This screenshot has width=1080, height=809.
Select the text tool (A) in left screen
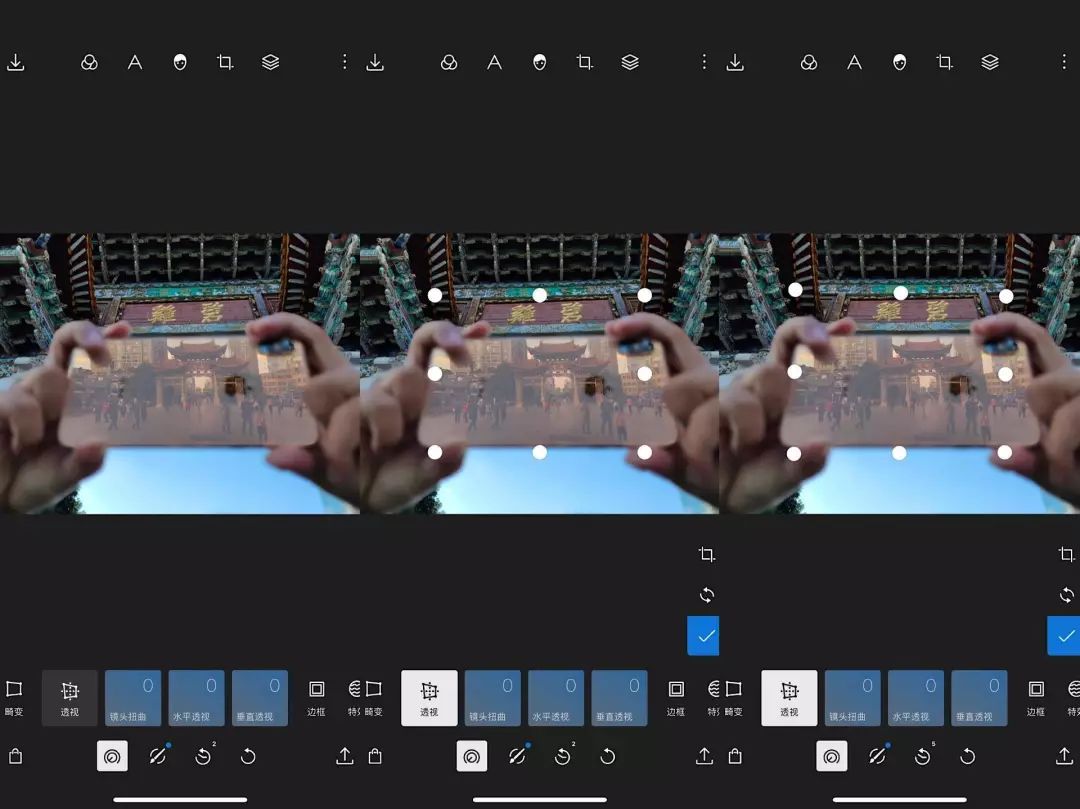(x=135, y=63)
